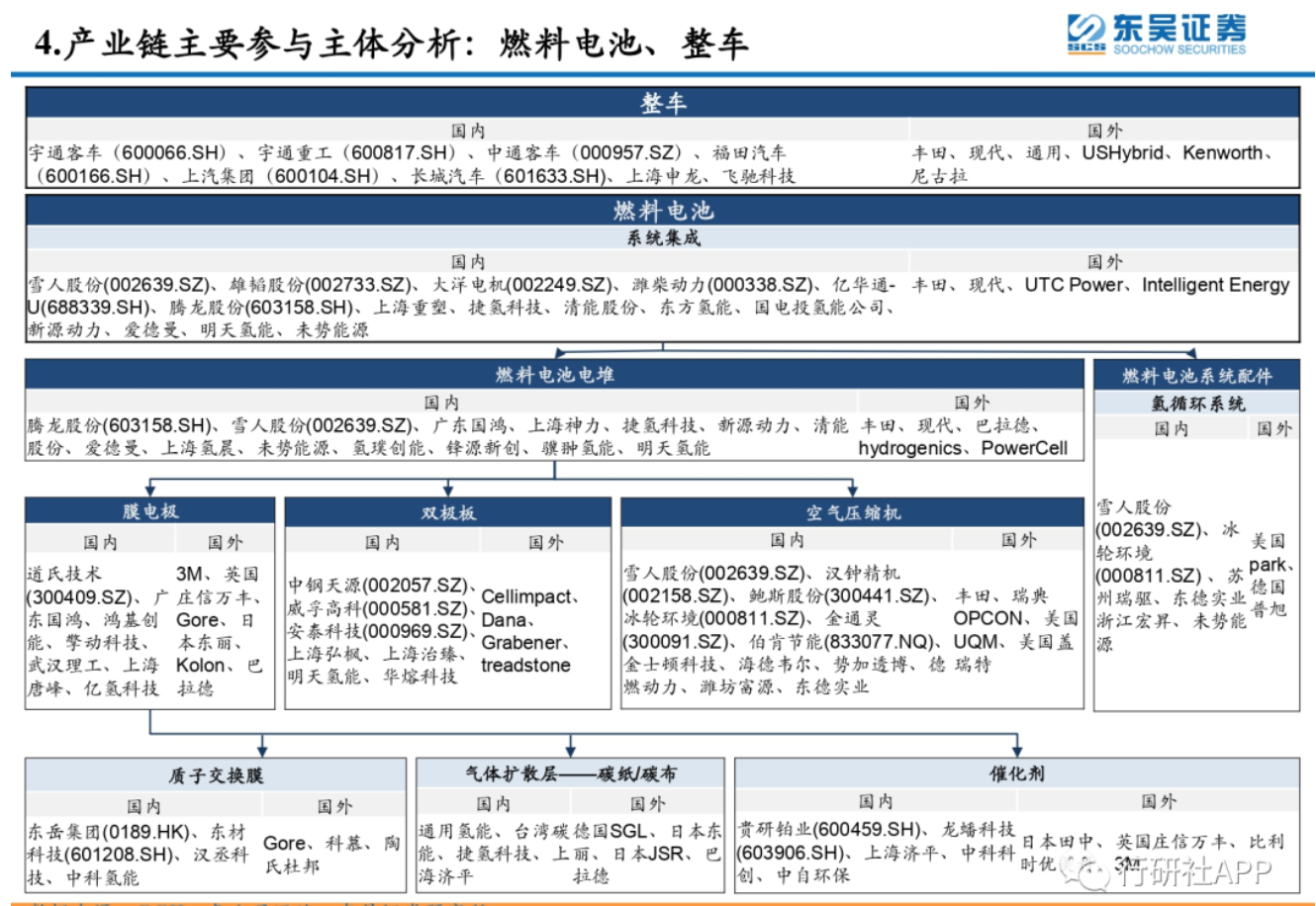This screenshot has width=1316, height=906.
Task: Select 威孚高科(000581.SZ) in 双极板
Action: coord(377,608)
